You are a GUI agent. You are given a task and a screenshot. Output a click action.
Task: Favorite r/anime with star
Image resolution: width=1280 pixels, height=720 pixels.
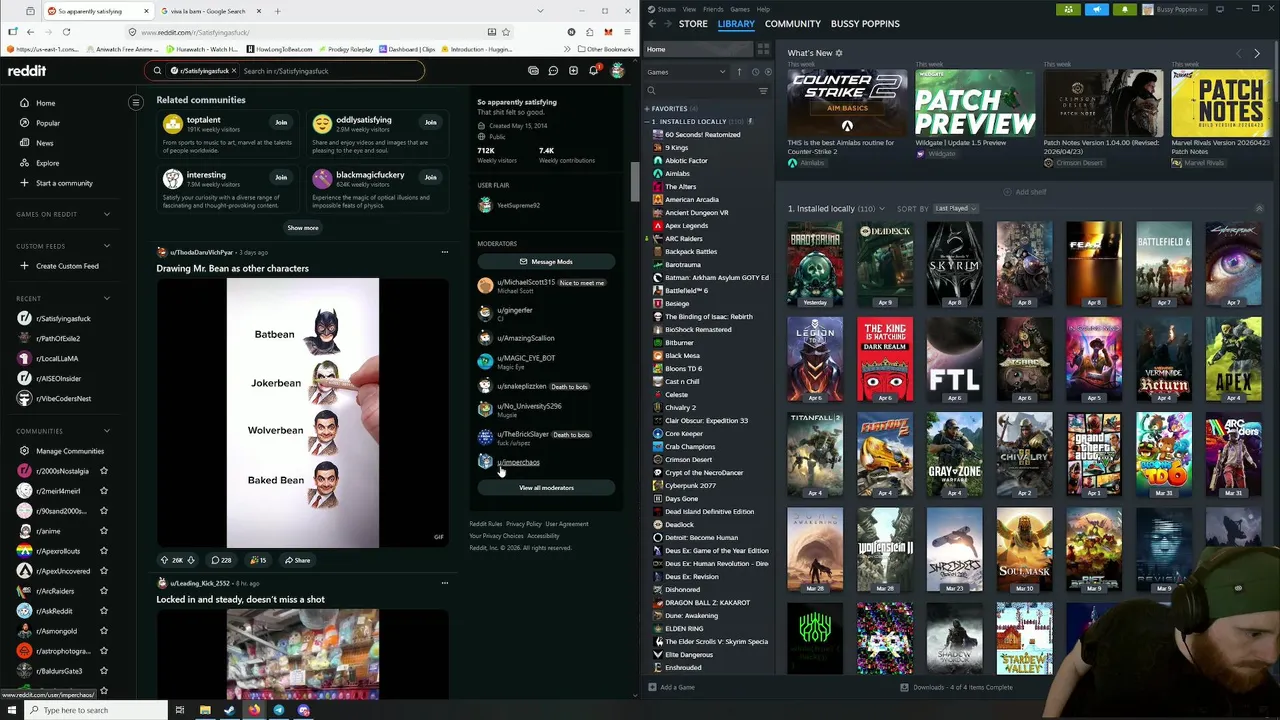point(103,531)
